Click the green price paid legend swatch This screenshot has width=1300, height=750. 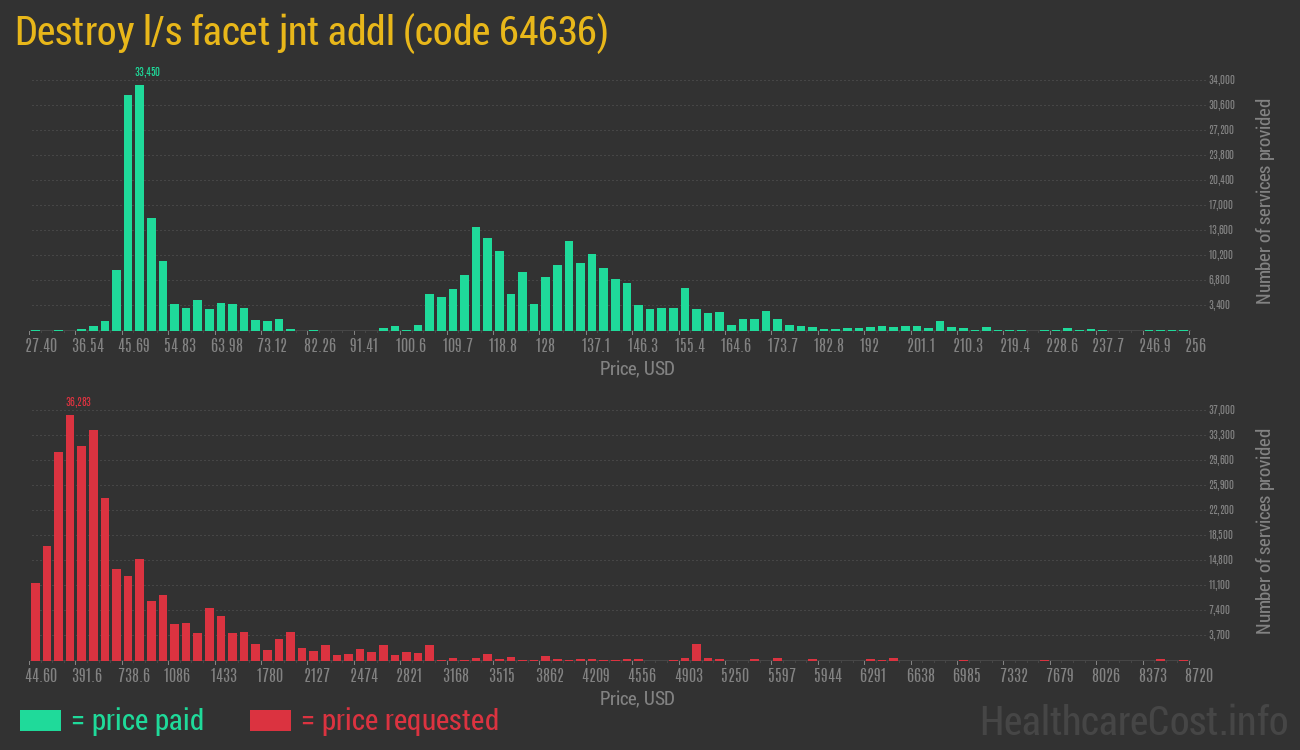pyautogui.click(x=40, y=720)
